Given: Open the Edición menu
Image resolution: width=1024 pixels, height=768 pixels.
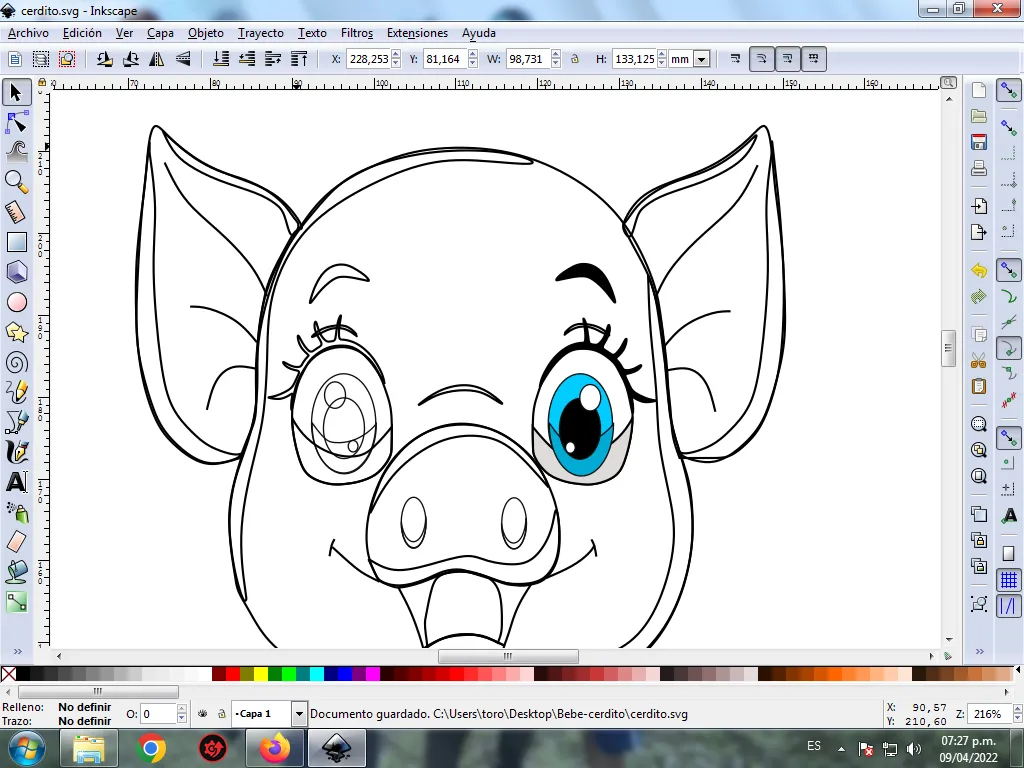Looking at the screenshot, I should (82, 33).
